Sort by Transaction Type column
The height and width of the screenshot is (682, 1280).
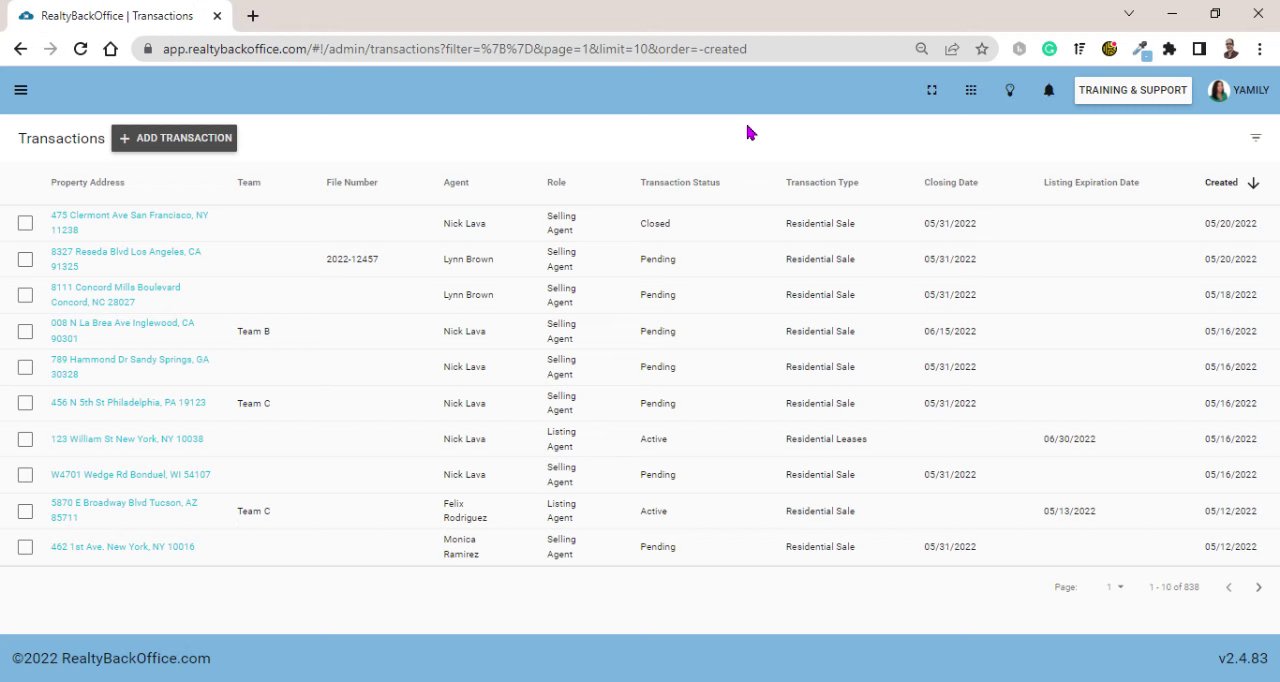tap(822, 183)
